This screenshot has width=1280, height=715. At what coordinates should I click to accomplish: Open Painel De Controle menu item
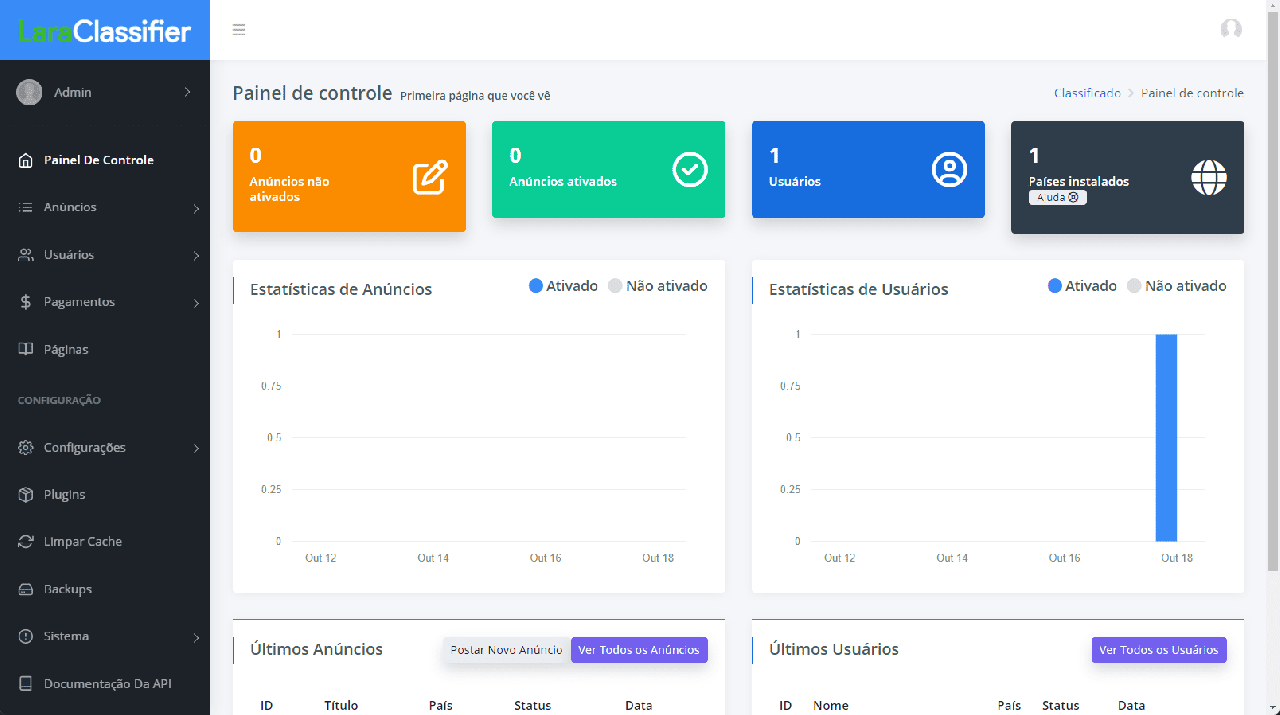(105, 160)
